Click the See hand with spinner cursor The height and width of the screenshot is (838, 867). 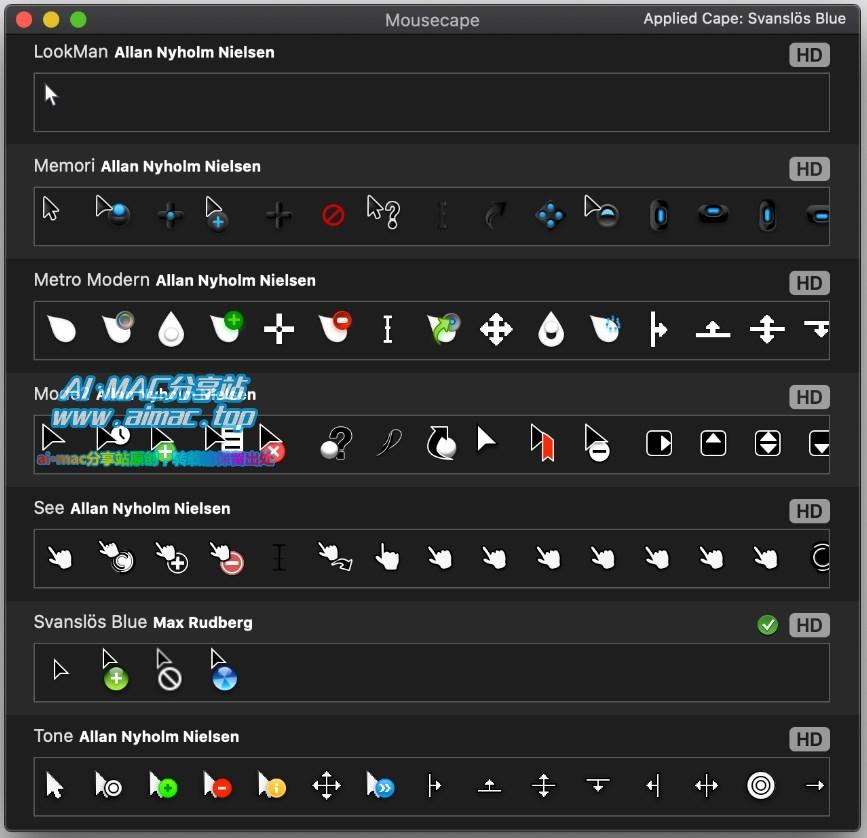[x=116, y=557]
